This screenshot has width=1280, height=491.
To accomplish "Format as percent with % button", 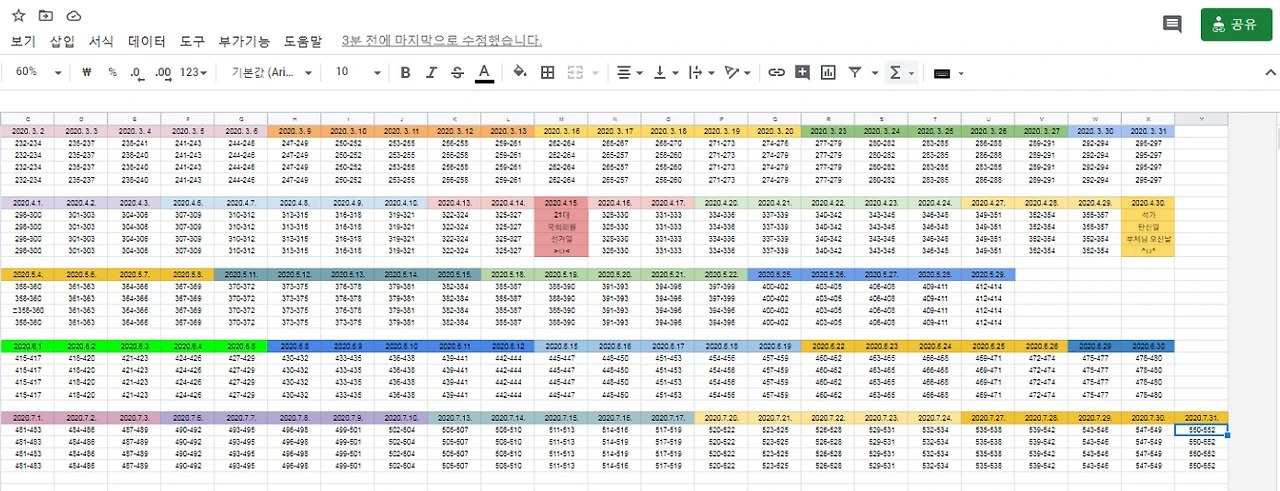I will click(x=112, y=72).
